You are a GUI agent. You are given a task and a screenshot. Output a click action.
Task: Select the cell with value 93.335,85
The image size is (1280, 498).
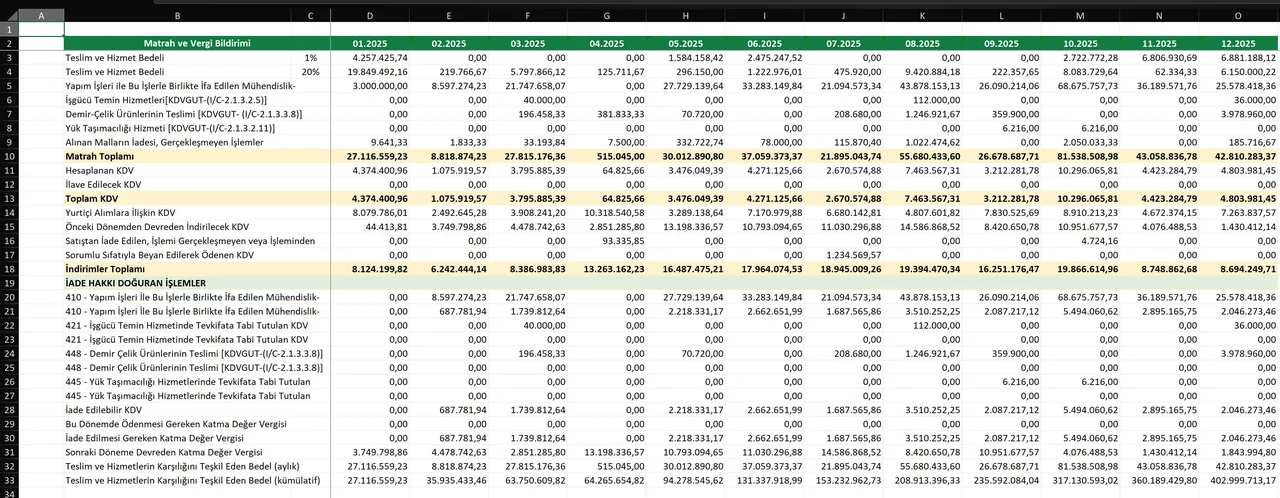coord(606,241)
